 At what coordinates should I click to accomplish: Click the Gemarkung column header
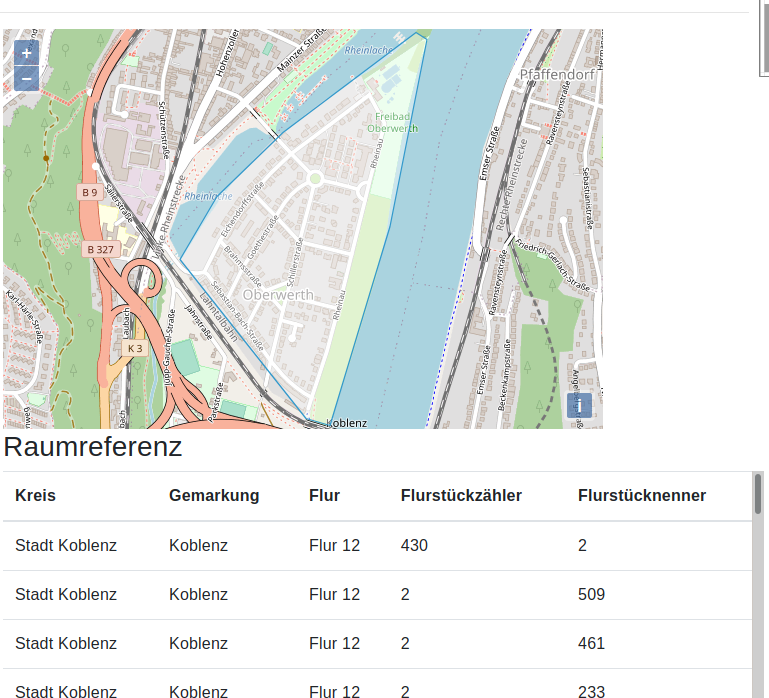tap(214, 495)
